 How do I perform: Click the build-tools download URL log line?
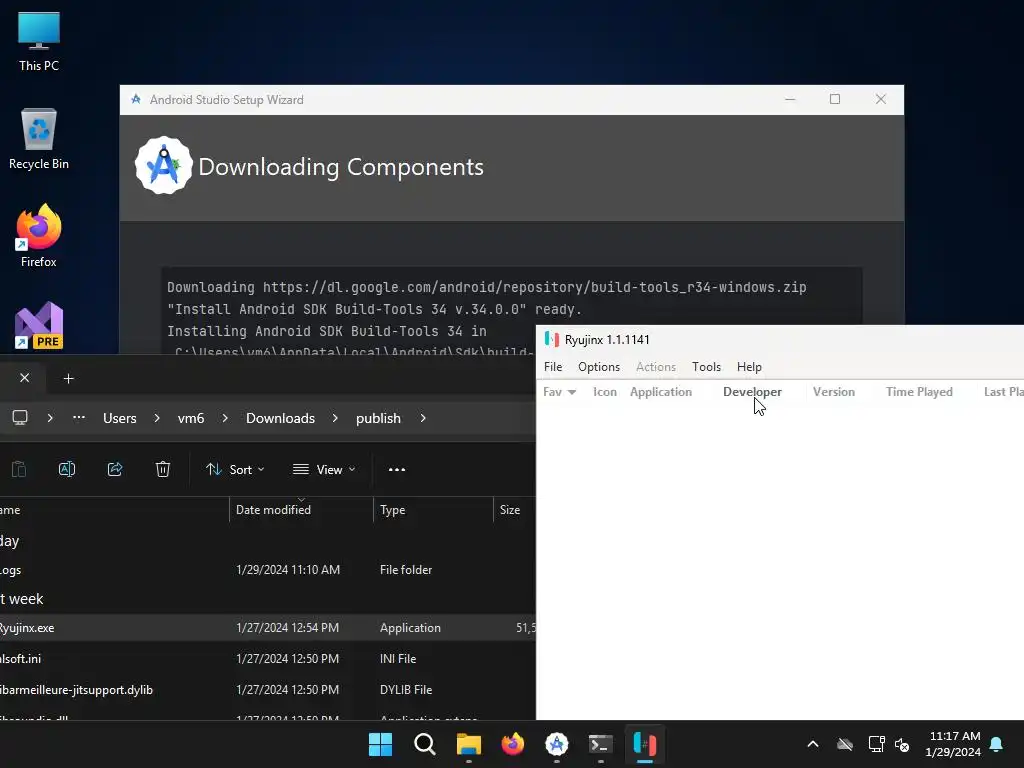click(487, 287)
